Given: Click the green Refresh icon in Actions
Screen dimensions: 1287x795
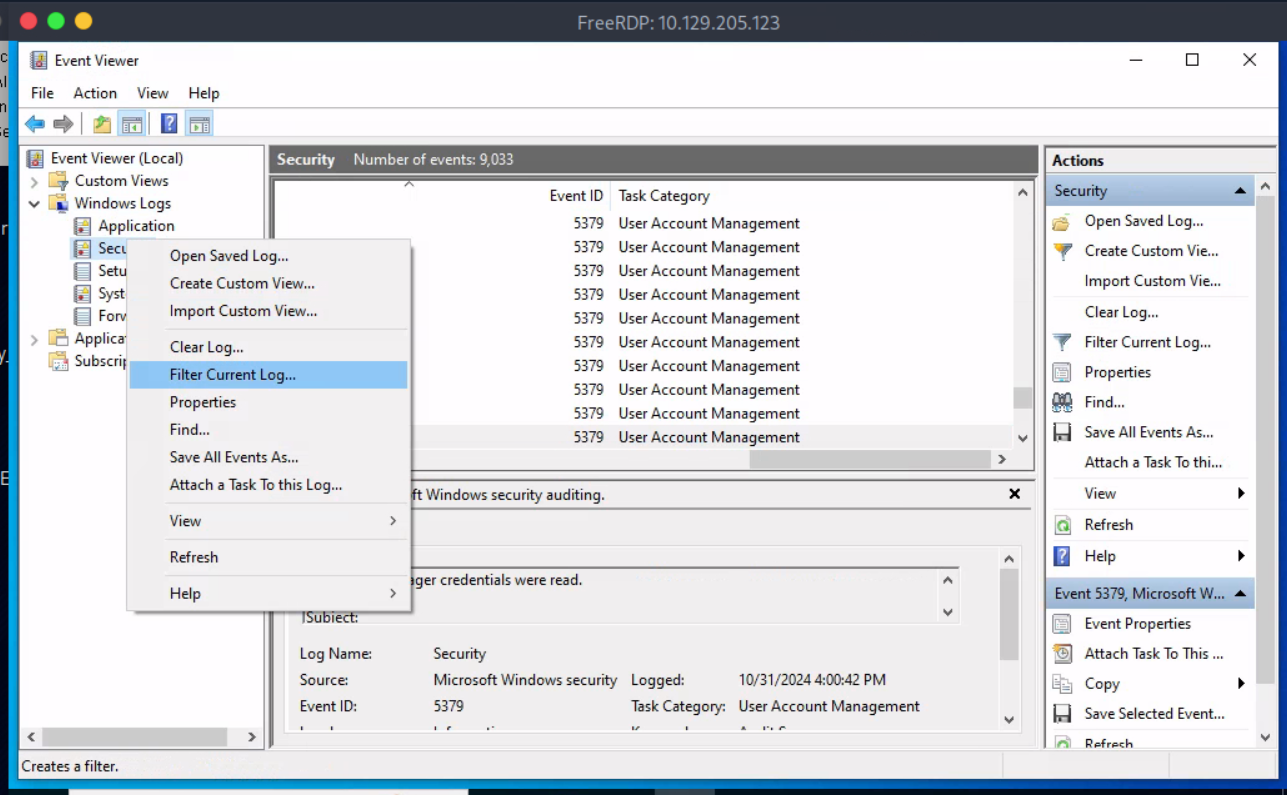Looking at the screenshot, I should 1063,525.
